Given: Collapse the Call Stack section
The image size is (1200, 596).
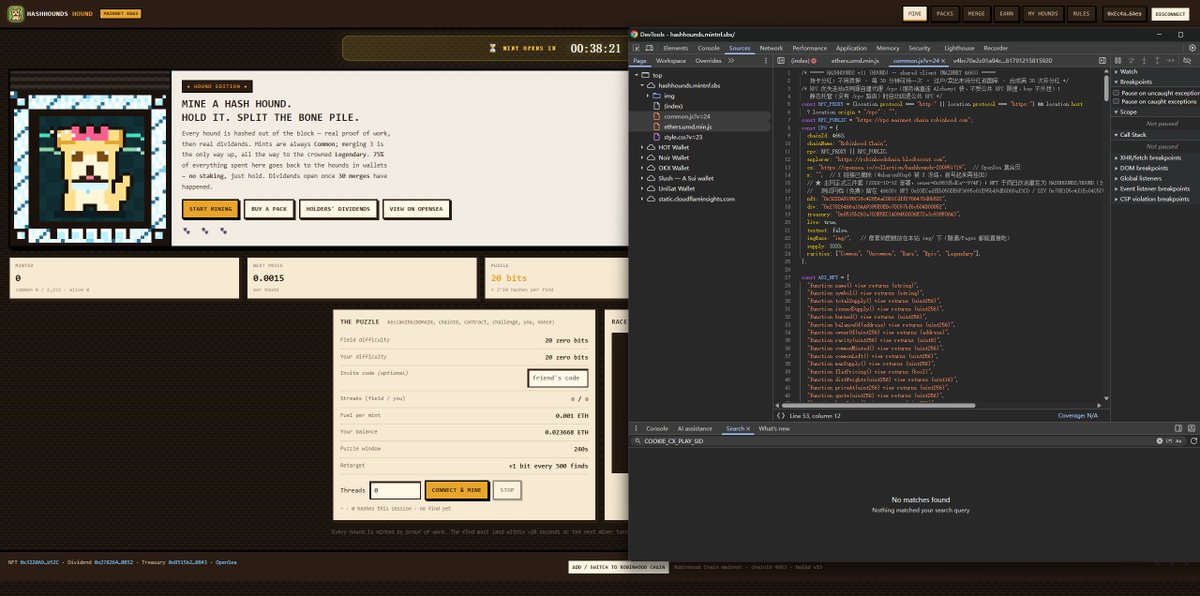Looking at the screenshot, I should (x=1117, y=134).
